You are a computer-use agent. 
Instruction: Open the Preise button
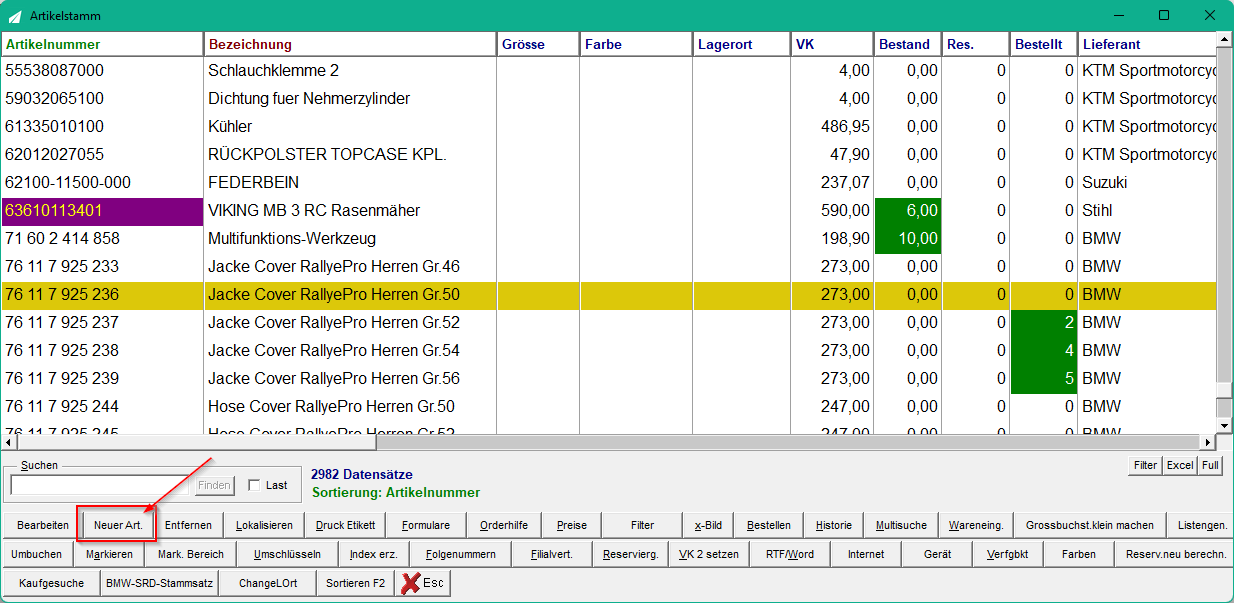(572, 525)
